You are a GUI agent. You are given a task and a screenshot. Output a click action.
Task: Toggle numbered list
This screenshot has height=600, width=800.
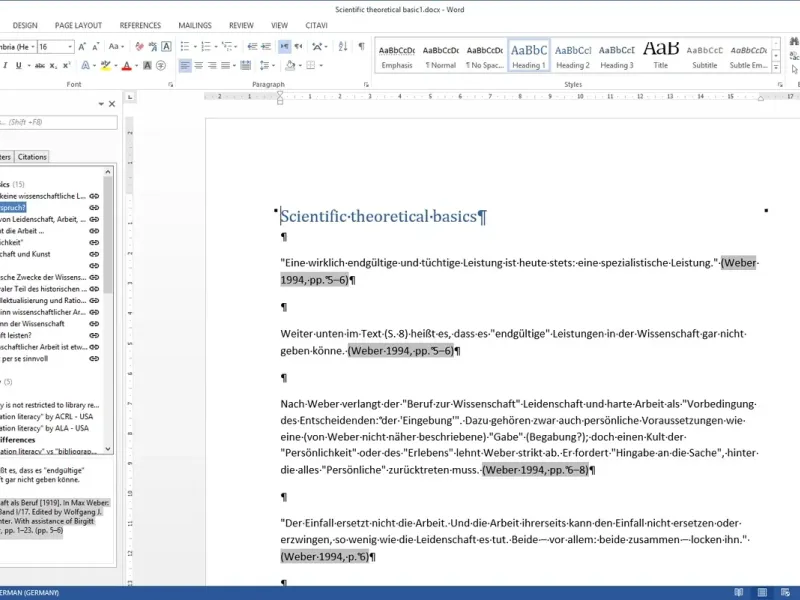click(206, 47)
